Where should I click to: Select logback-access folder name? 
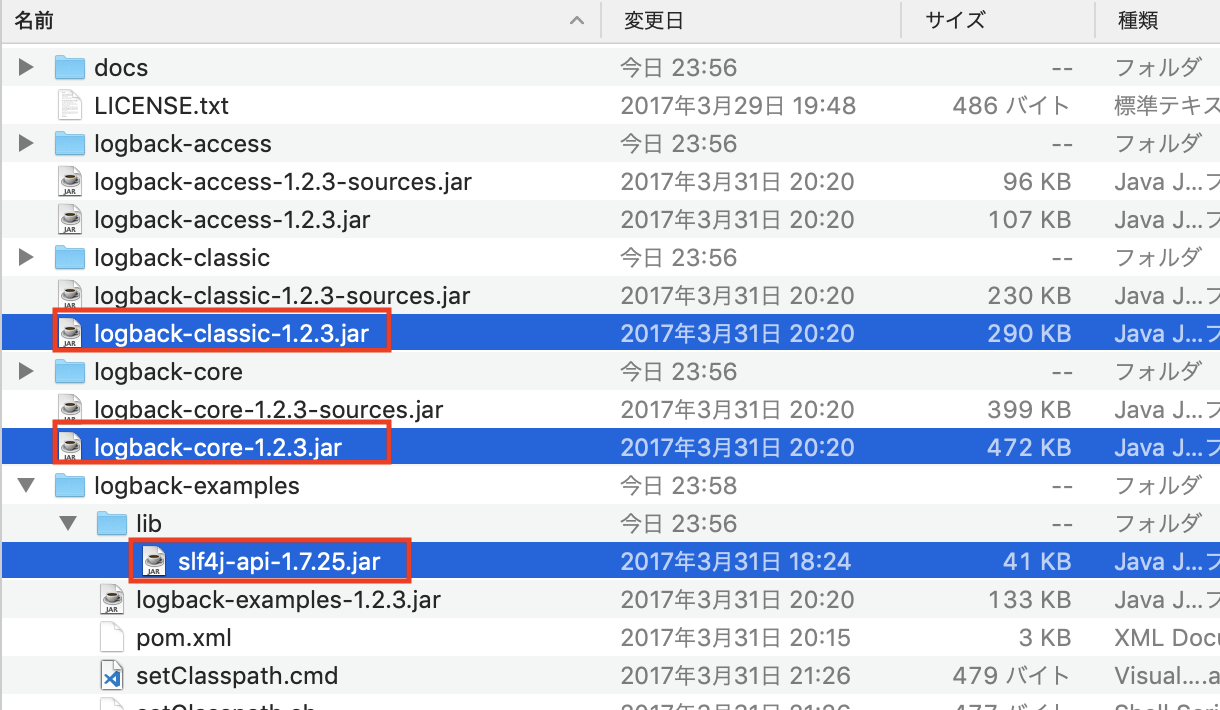tap(183, 144)
